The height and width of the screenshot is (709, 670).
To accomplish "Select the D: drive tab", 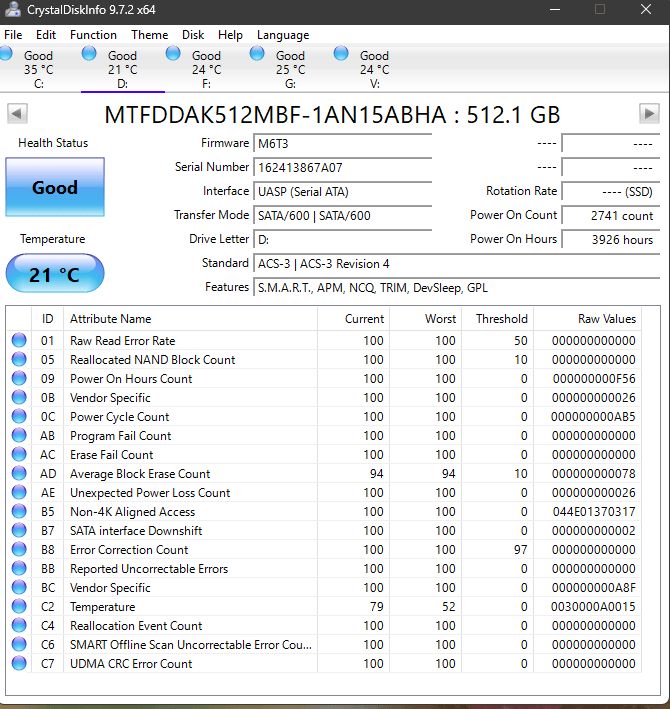I will 123,68.
